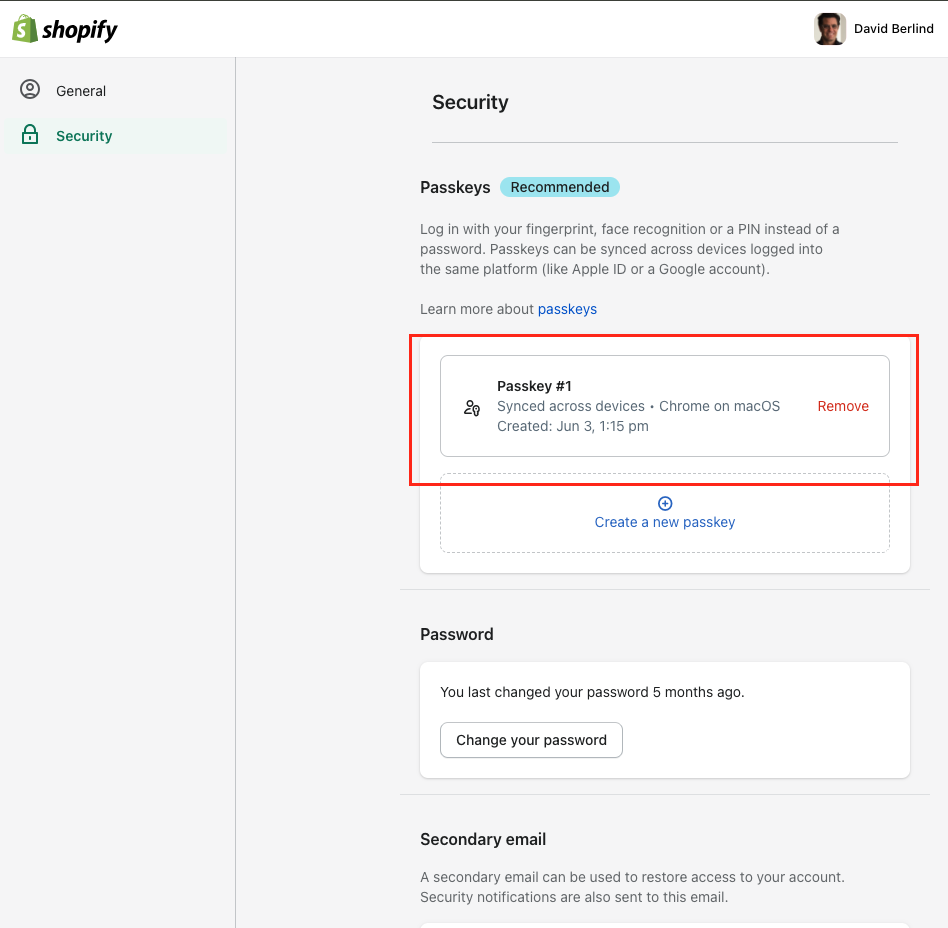Image resolution: width=948 pixels, height=928 pixels.
Task: Click the Security page heading
Action: (470, 102)
